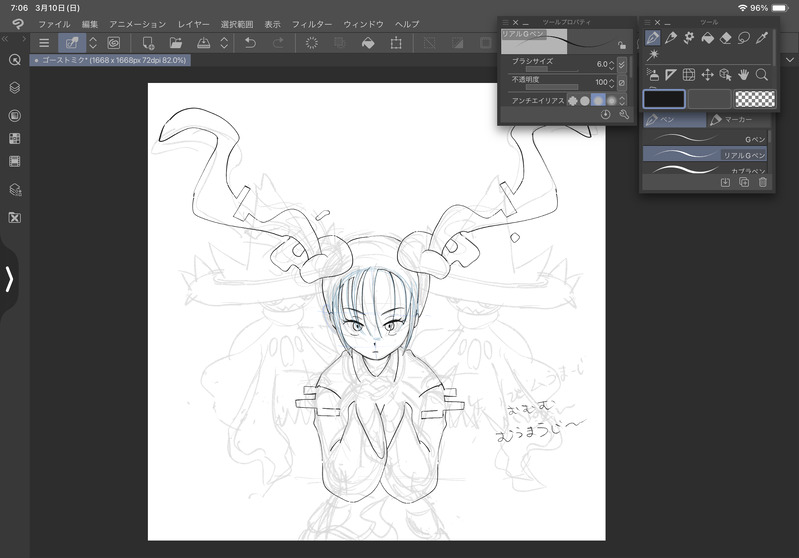Set anti-aliasing to Medium

click(x=598, y=101)
